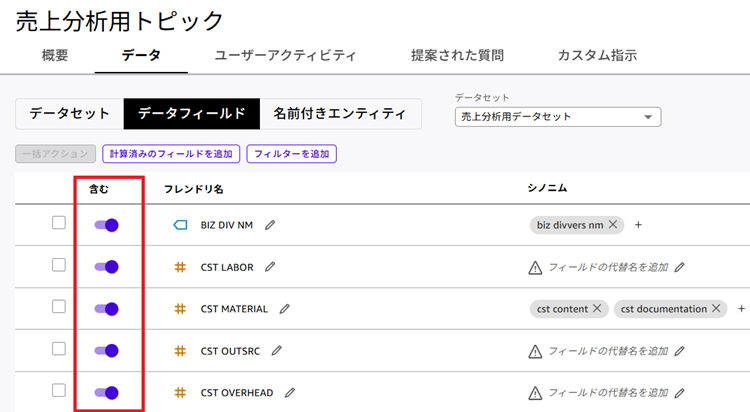Select the checkbox for CST OVERHEAD row

pyautogui.click(x=59, y=391)
